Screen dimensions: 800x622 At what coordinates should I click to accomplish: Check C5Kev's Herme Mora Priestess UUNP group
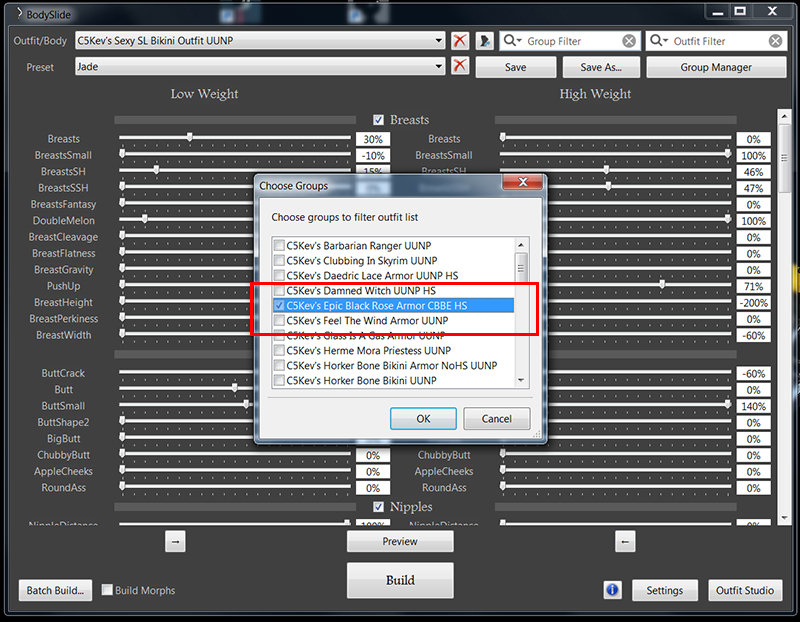click(279, 351)
